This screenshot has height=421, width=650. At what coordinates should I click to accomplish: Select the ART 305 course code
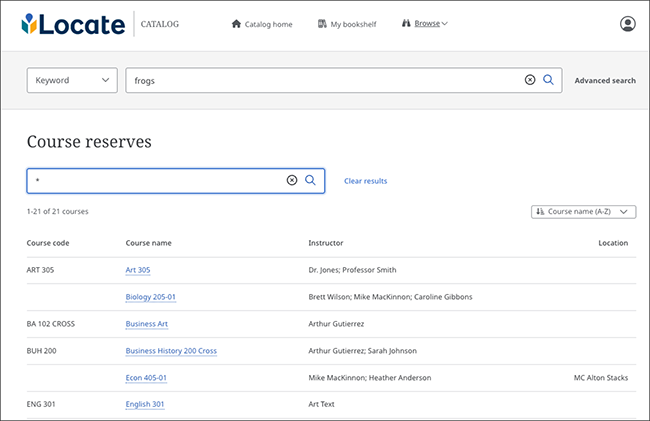40,270
